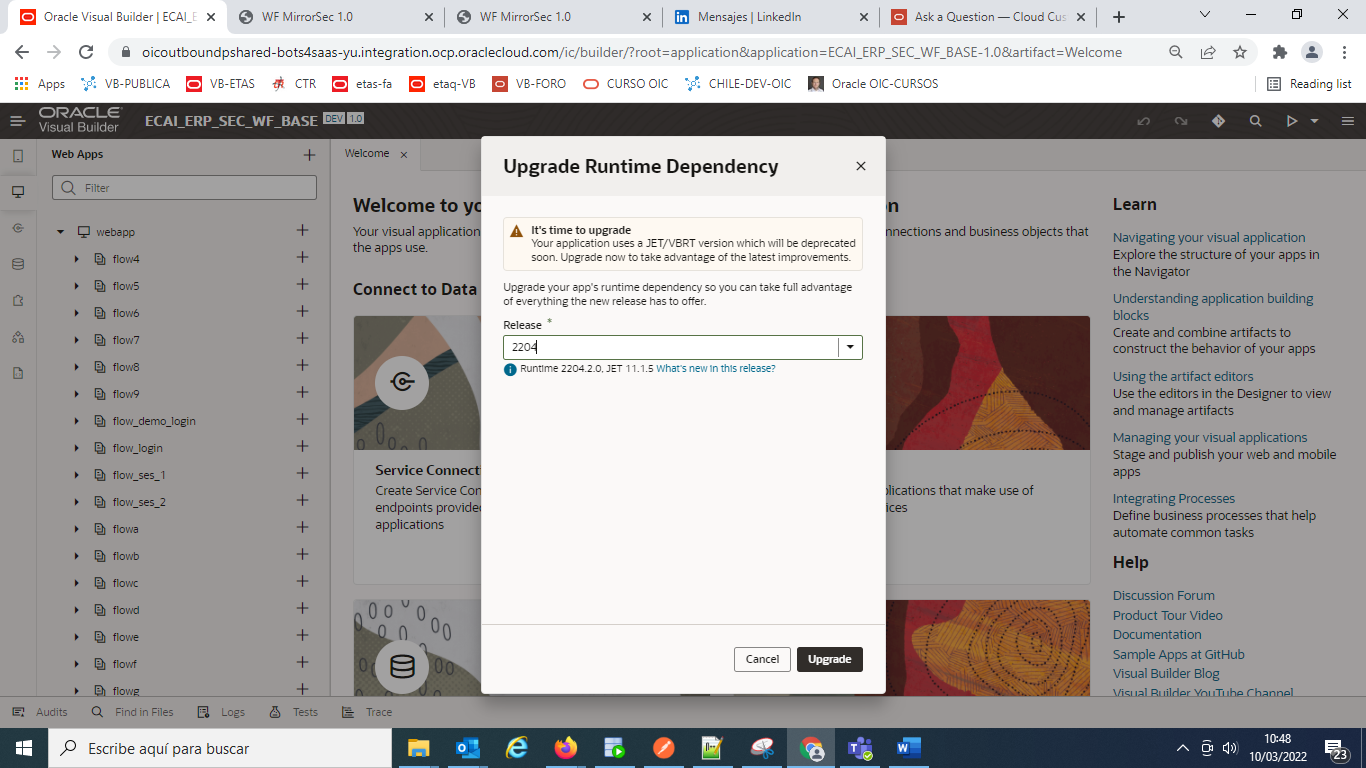
Task: Open the dropdown beside the play icon
Action: tap(1314, 121)
